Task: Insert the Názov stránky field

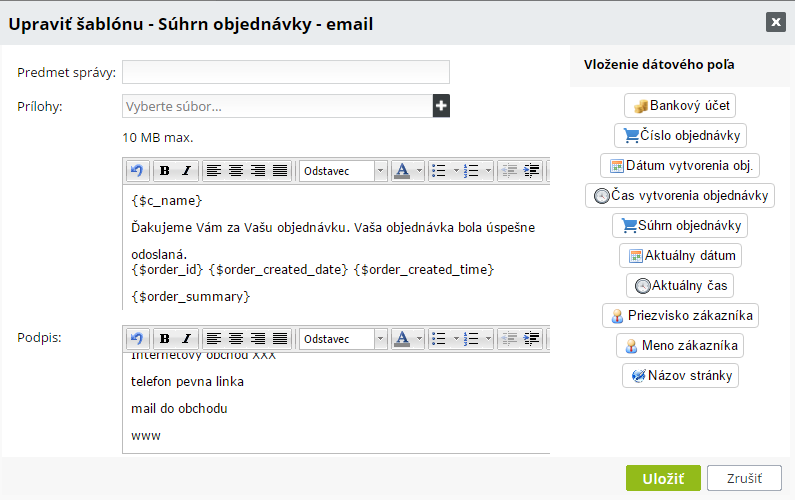Action: coord(680,376)
